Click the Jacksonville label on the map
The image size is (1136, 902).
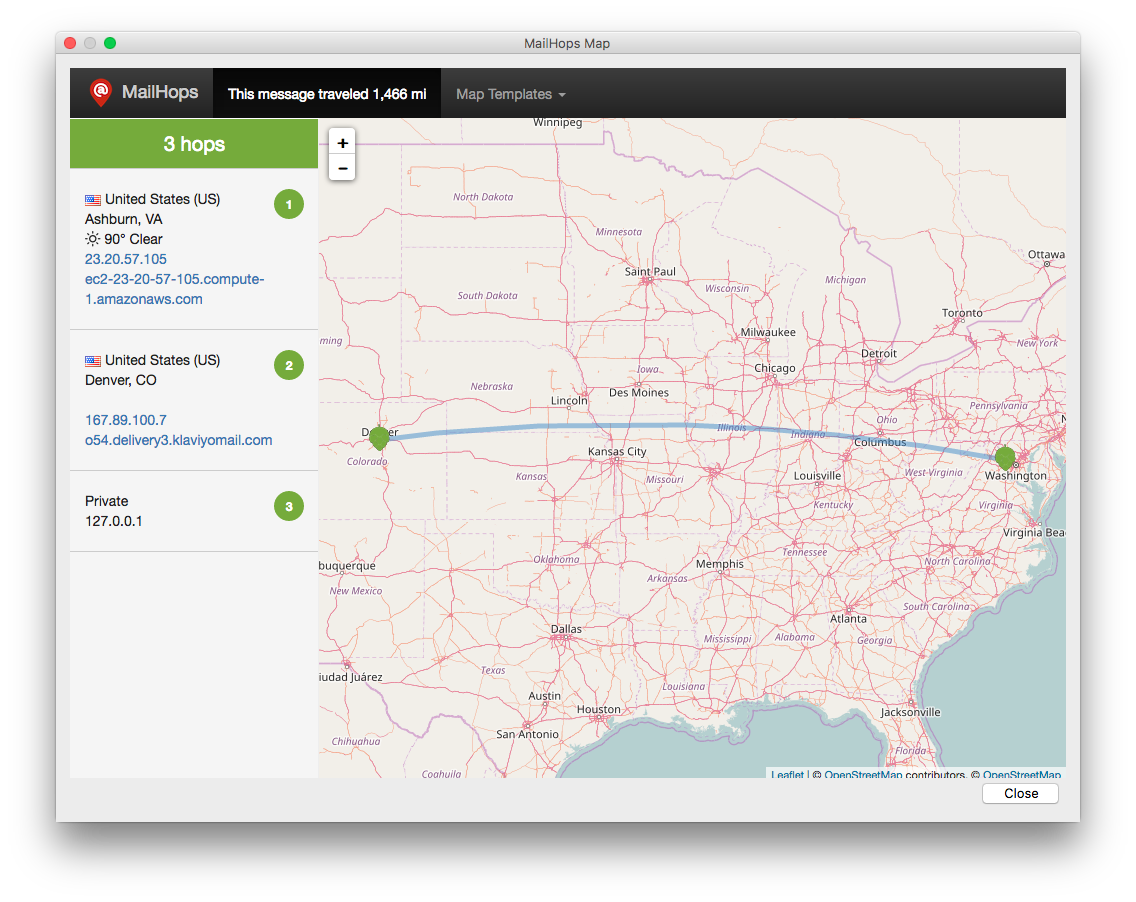coord(910,712)
